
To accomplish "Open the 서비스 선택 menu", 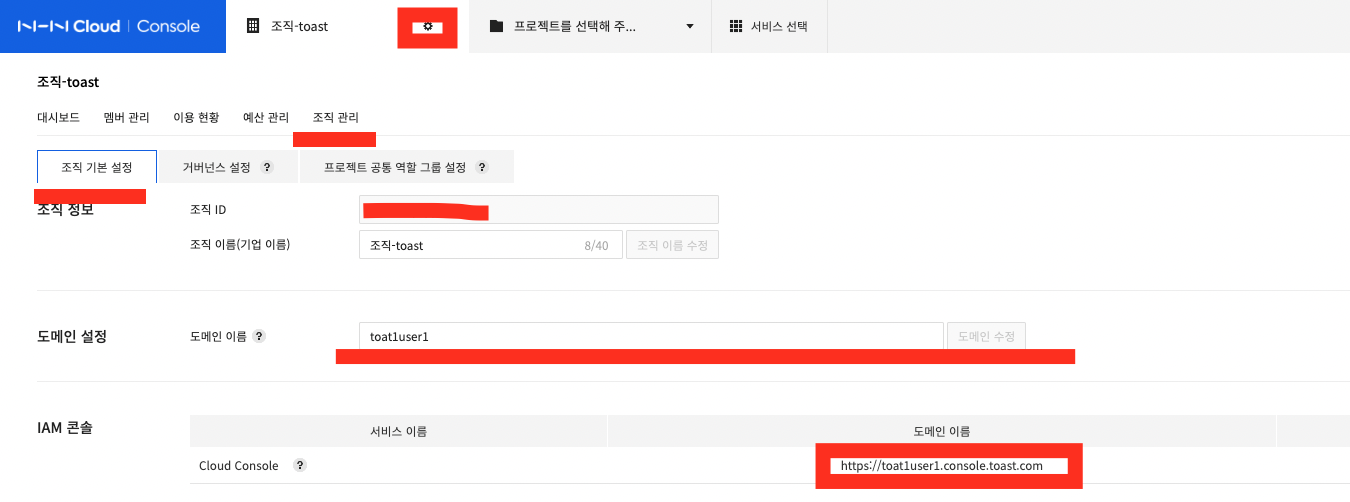I will [x=768, y=27].
